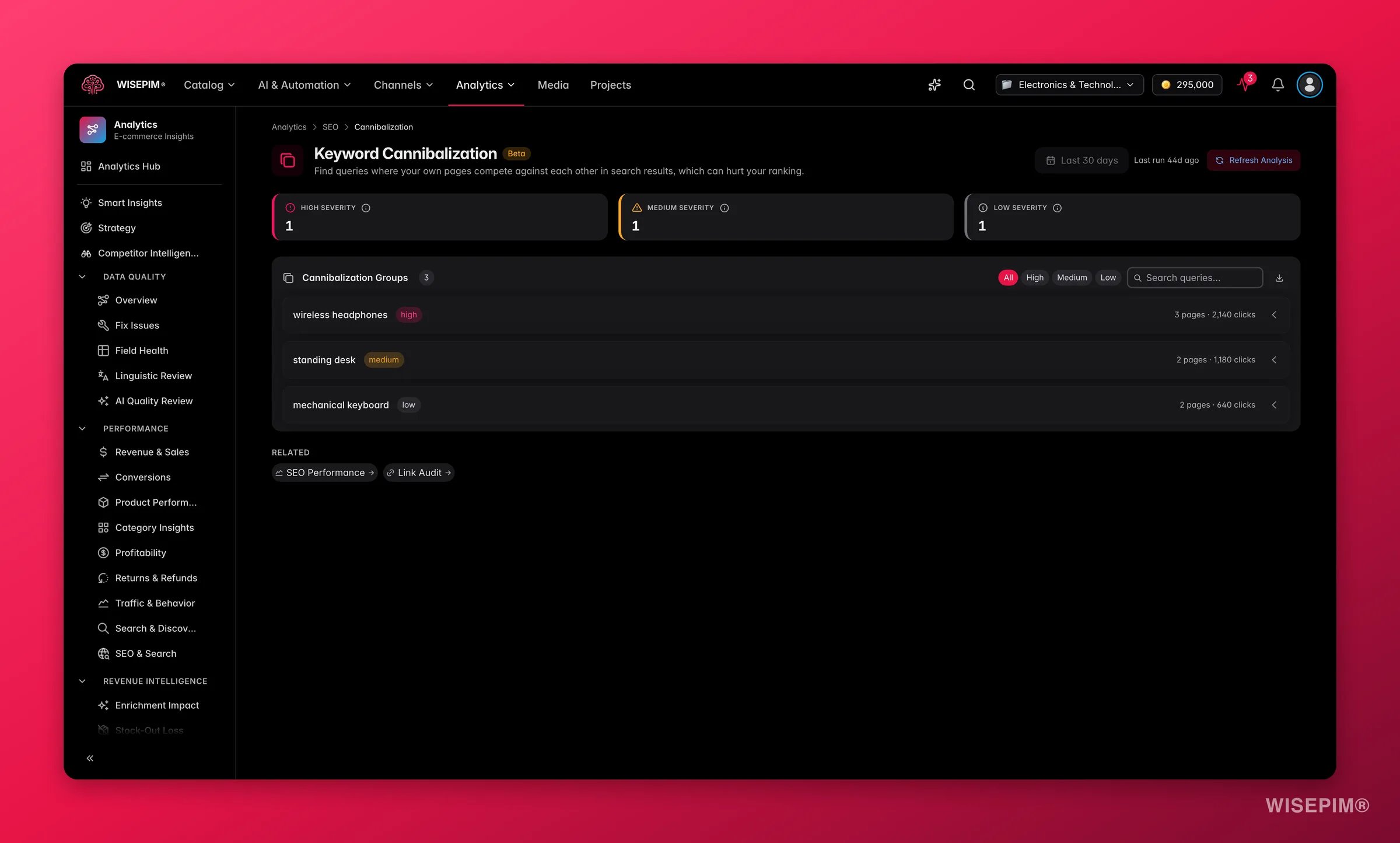Open the Catalog dropdown menu

(x=209, y=85)
